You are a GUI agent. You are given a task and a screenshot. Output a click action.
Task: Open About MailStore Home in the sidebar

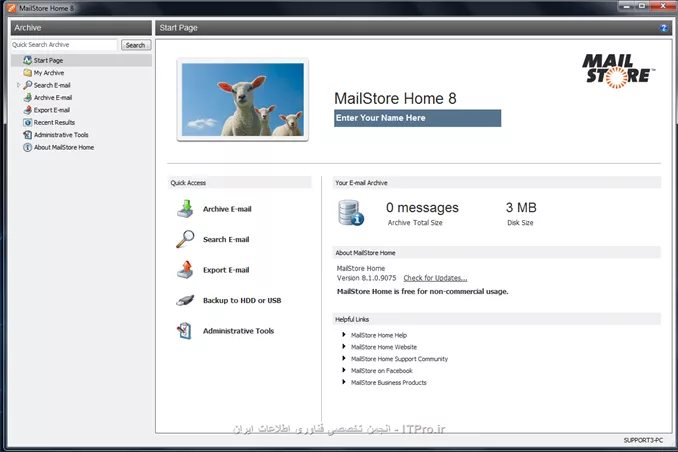(x=64, y=147)
